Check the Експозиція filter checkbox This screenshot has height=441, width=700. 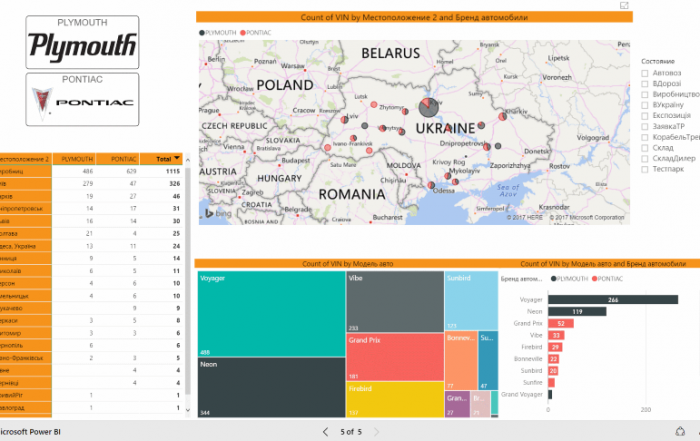645,116
